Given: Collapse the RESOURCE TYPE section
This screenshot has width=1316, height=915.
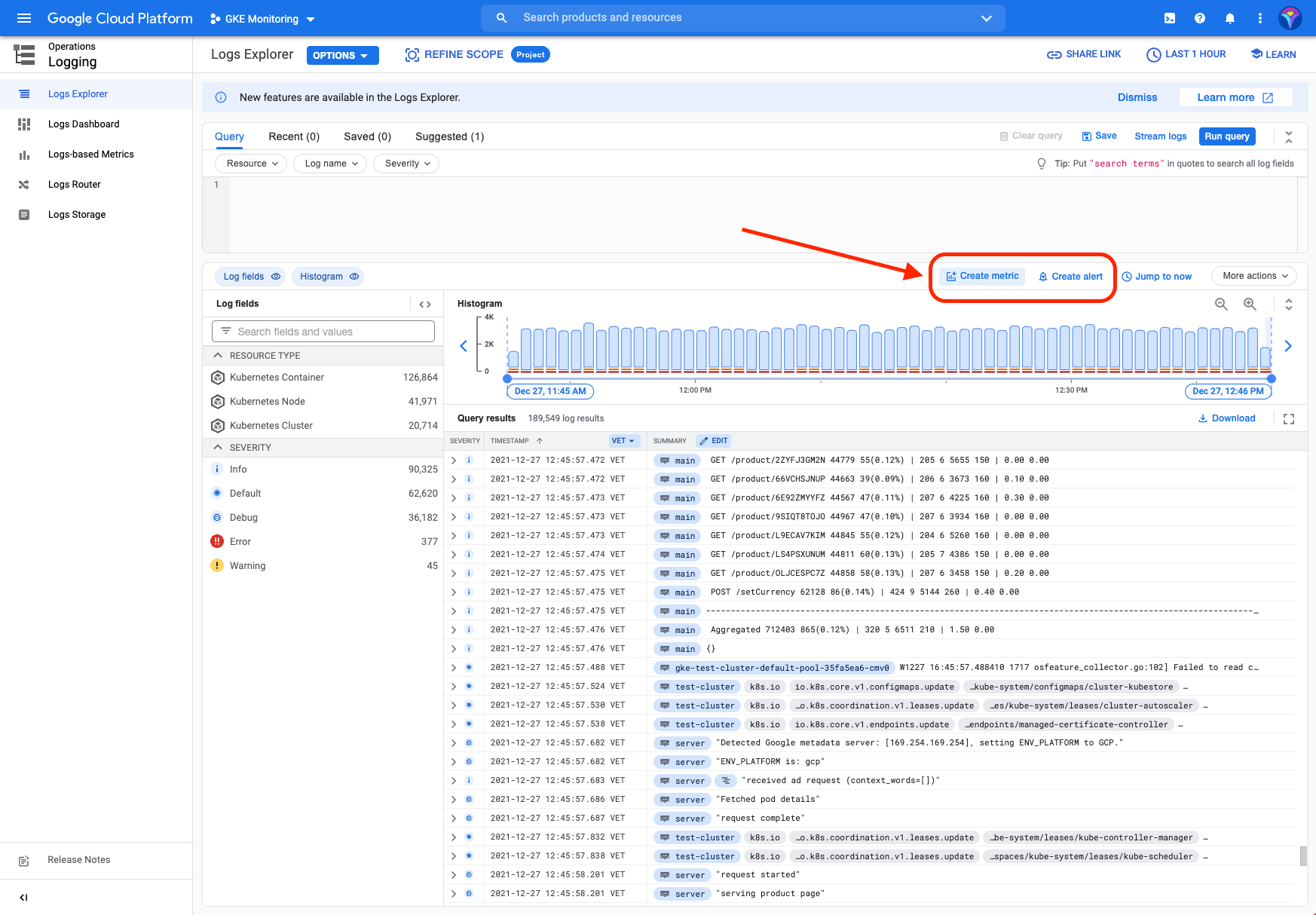Looking at the screenshot, I should [x=218, y=355].
